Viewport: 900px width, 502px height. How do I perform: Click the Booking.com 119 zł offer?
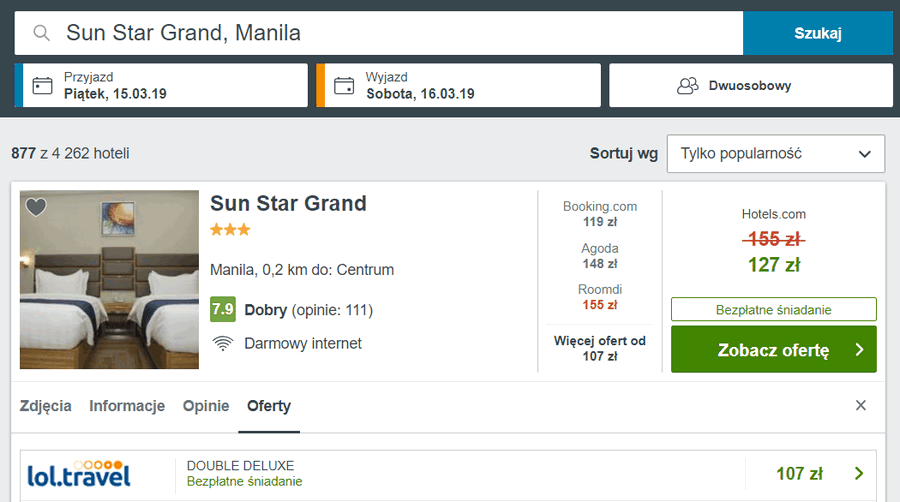pos(599,214)
